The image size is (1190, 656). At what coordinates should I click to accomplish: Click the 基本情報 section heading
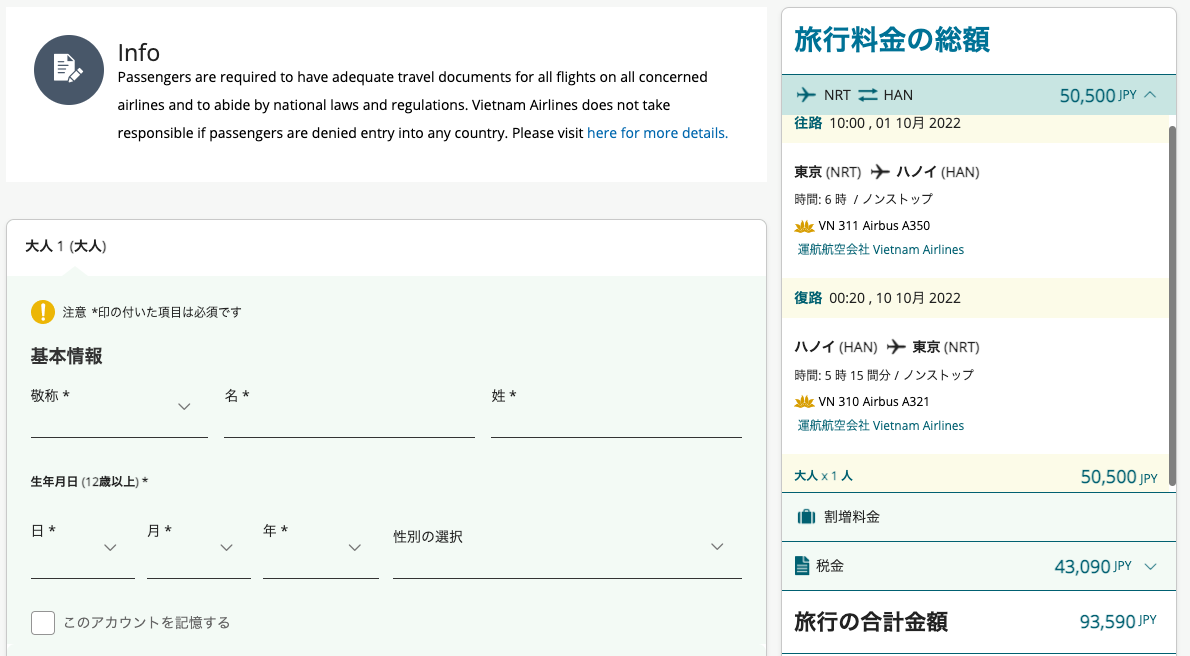pyautogui.click(x=66, y=356)
